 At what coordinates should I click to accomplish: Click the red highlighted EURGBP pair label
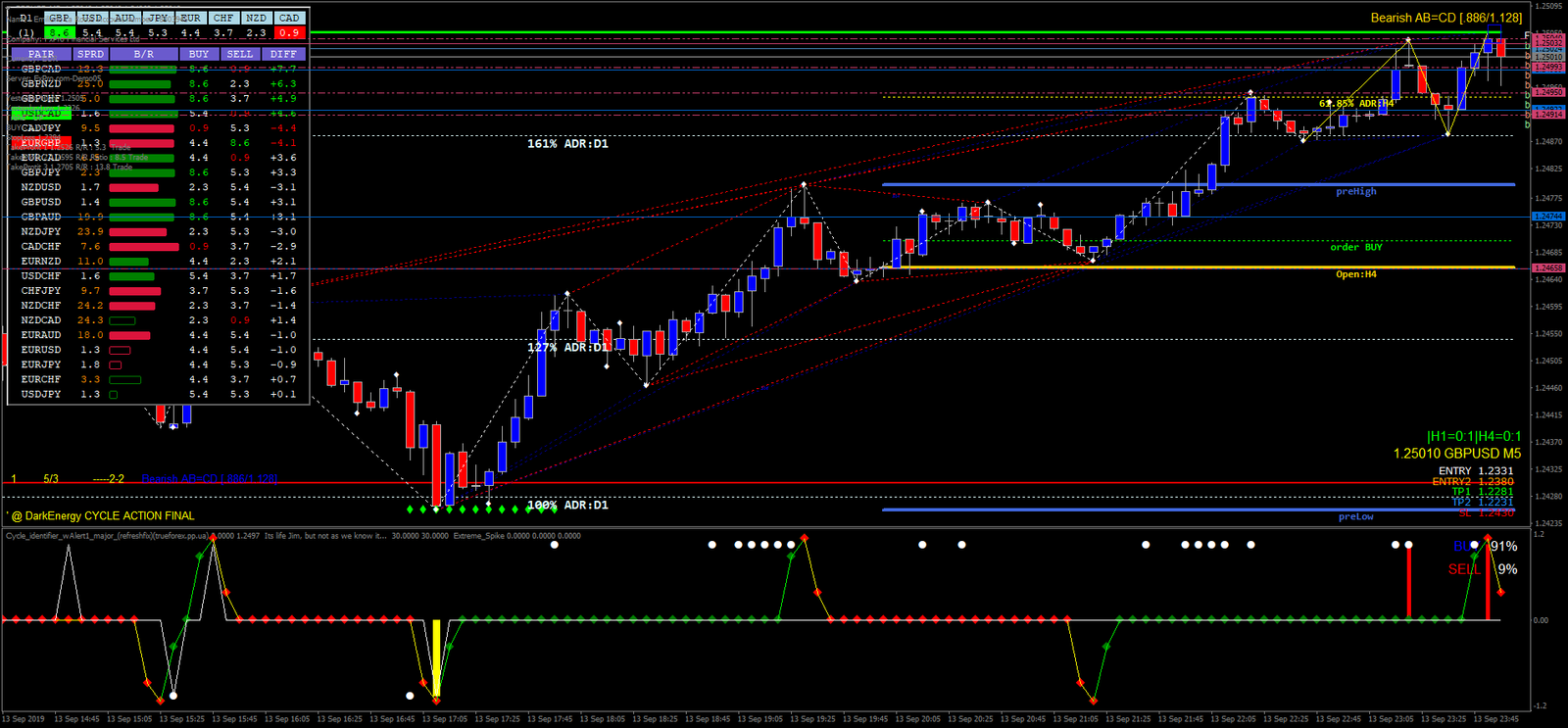tap(41, 143)
